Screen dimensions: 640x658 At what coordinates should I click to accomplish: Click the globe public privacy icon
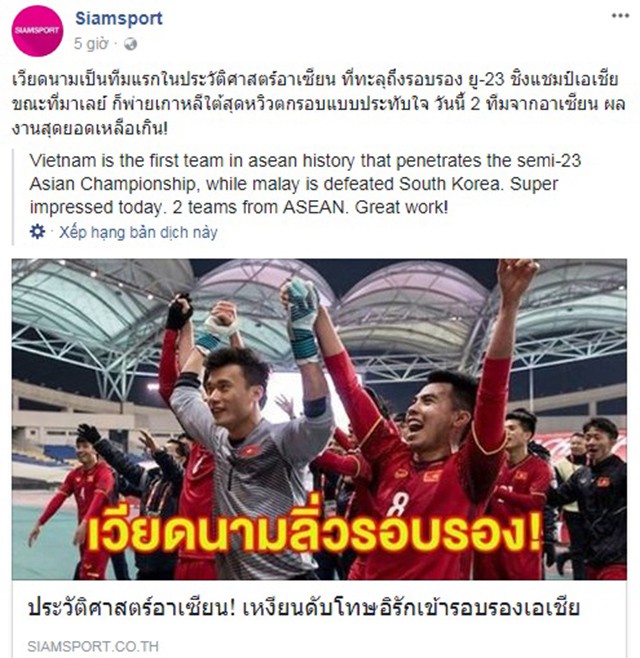130,44
